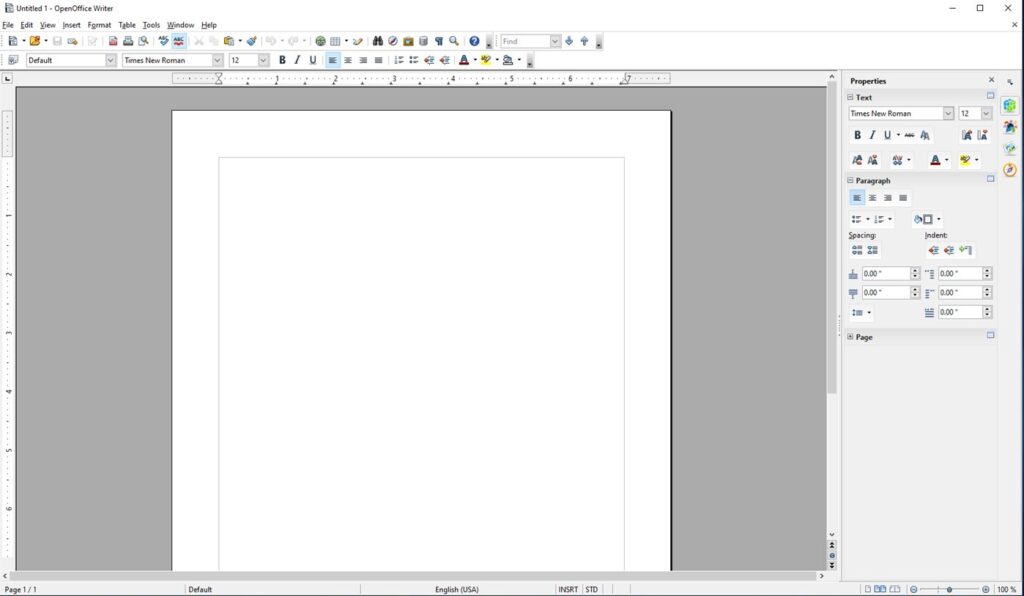
Task: Apply italic formatting
Action: click(297, 60)
